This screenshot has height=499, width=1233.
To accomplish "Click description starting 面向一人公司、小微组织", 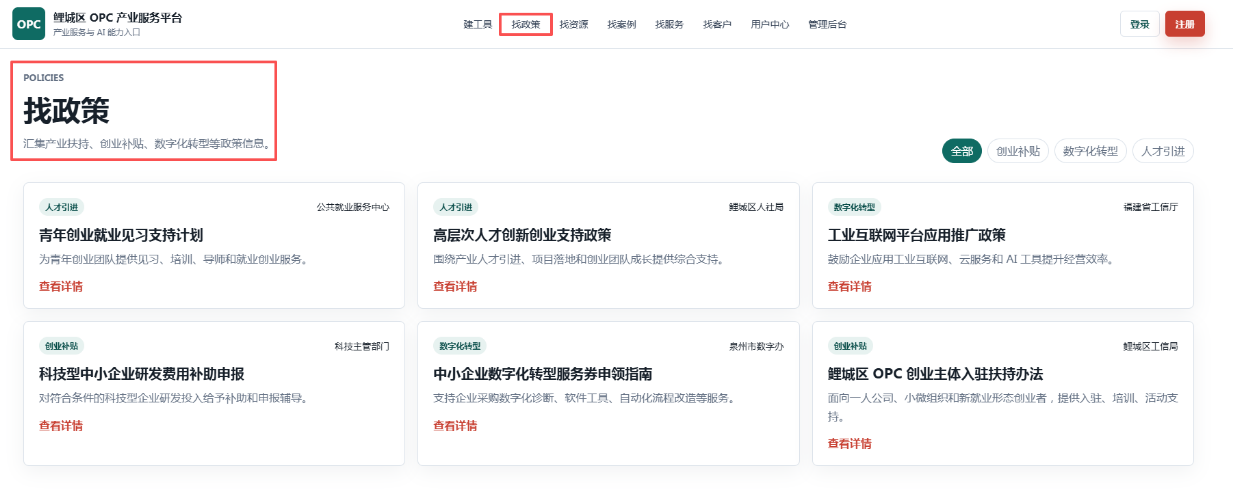I will 1003,407.
